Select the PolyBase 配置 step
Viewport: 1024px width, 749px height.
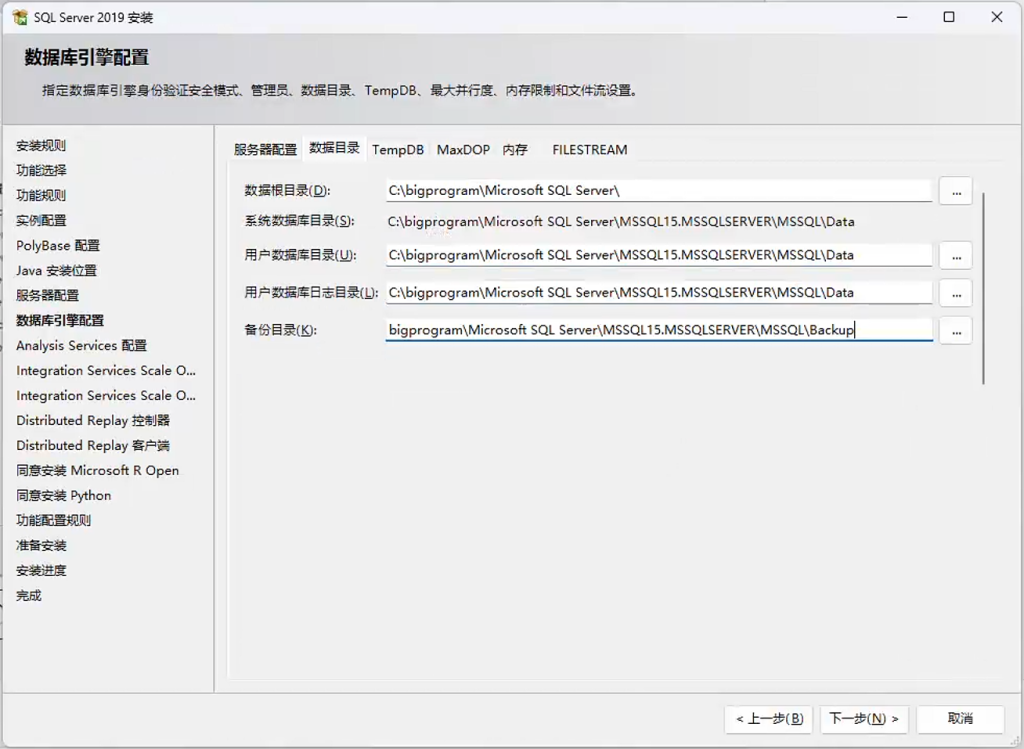point(57,246)
